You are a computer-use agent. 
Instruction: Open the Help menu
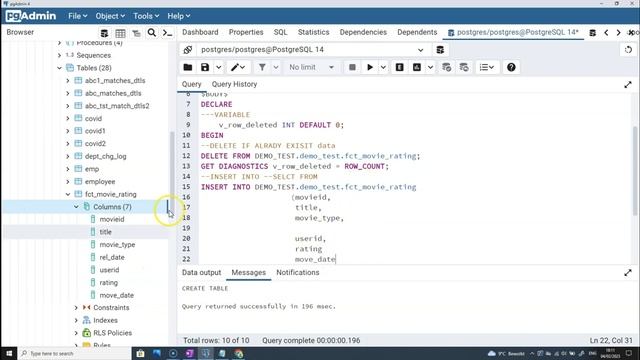click(x=178, y=16)
